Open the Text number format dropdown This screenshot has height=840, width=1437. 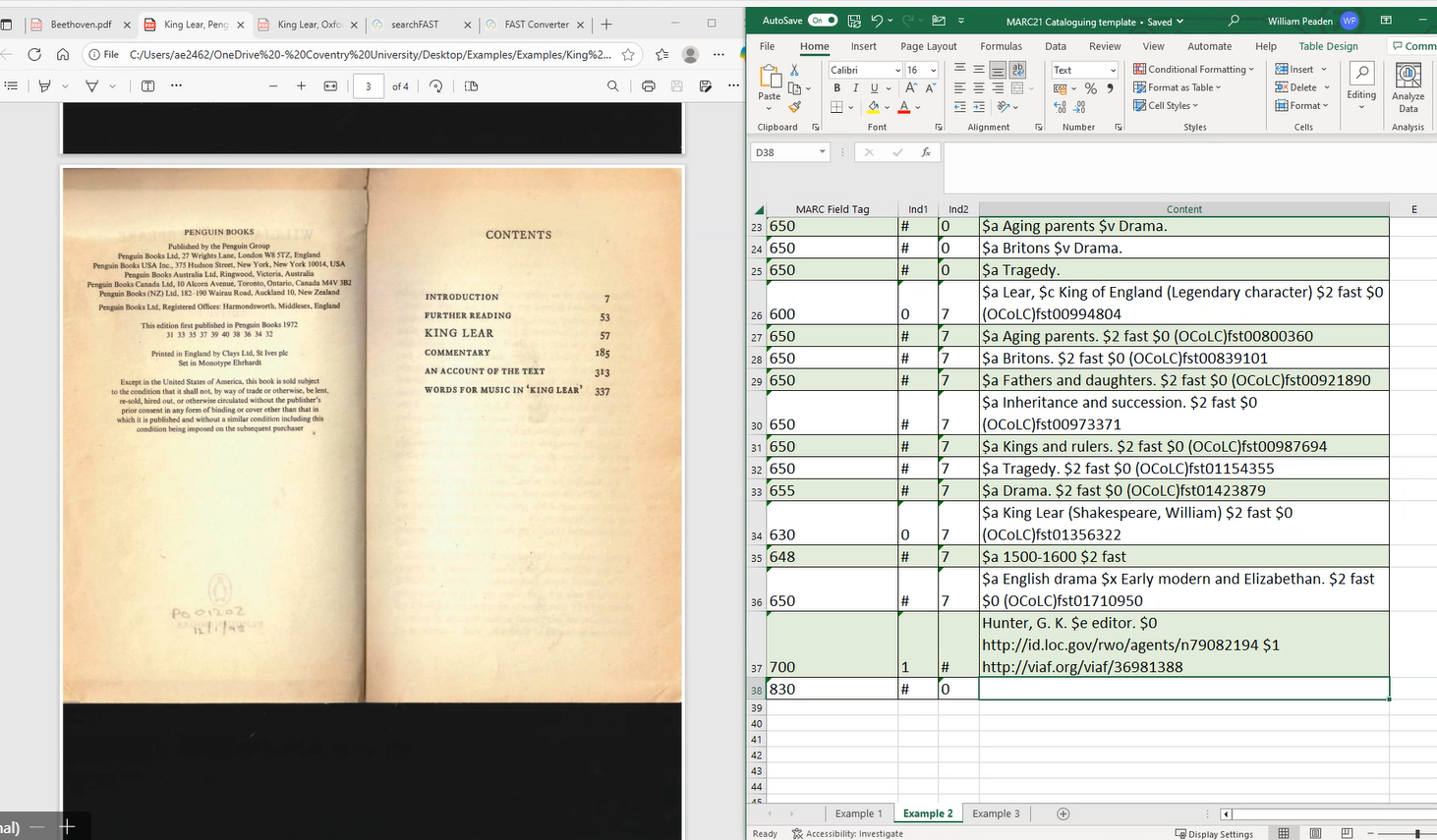(x=1113, y=71)
